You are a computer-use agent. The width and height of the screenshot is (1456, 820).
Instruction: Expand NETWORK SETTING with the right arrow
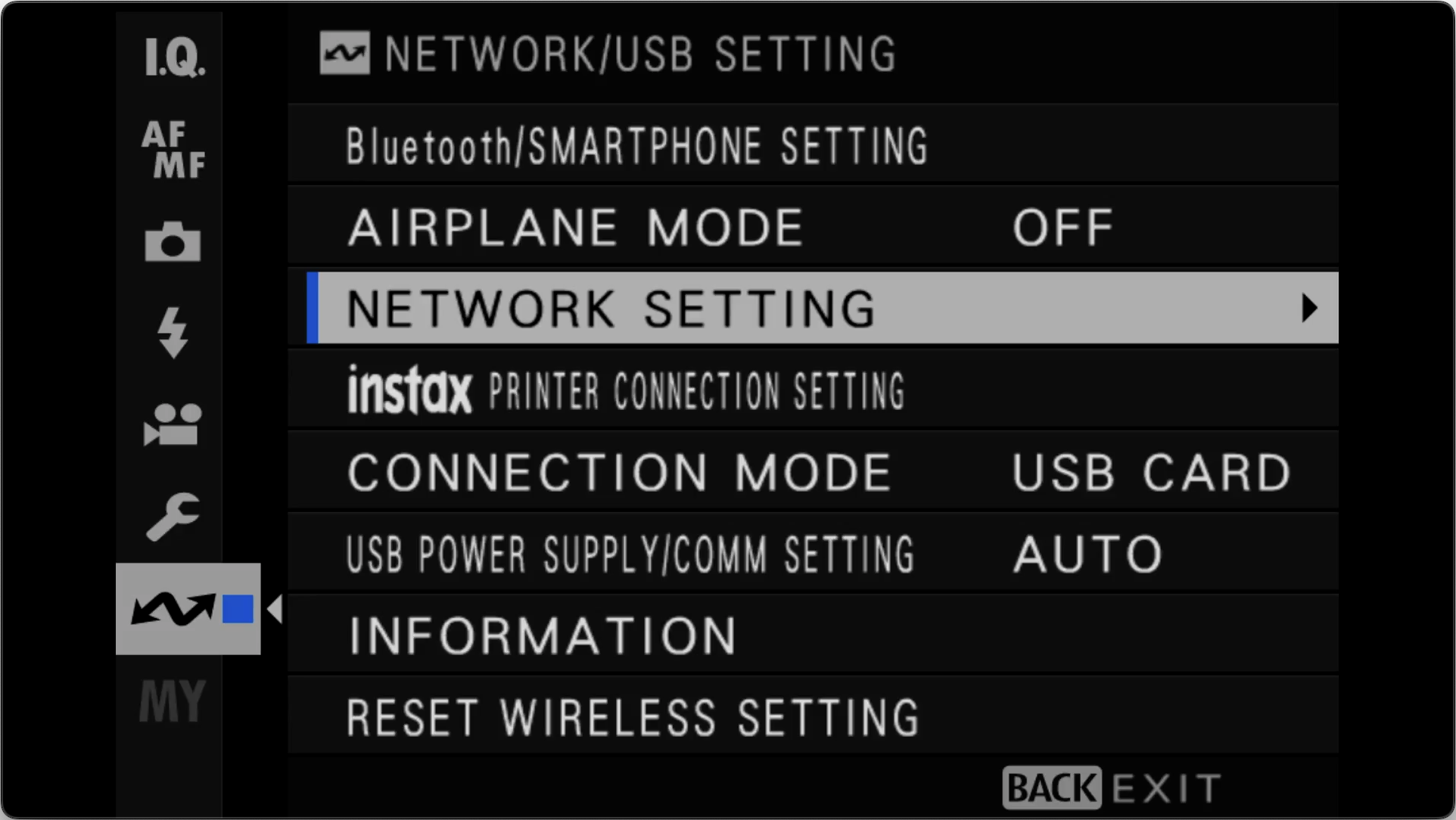click(x=1310, y=308)
